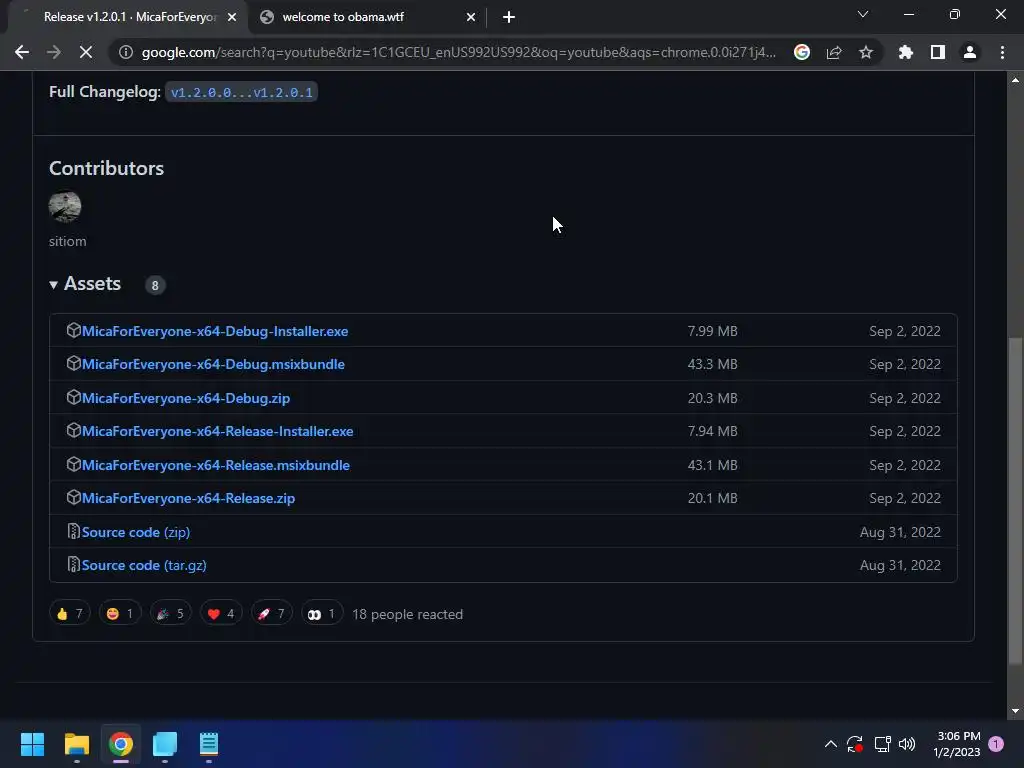
Task: Click the browser back arrow
Action: [x=22, y=52]
